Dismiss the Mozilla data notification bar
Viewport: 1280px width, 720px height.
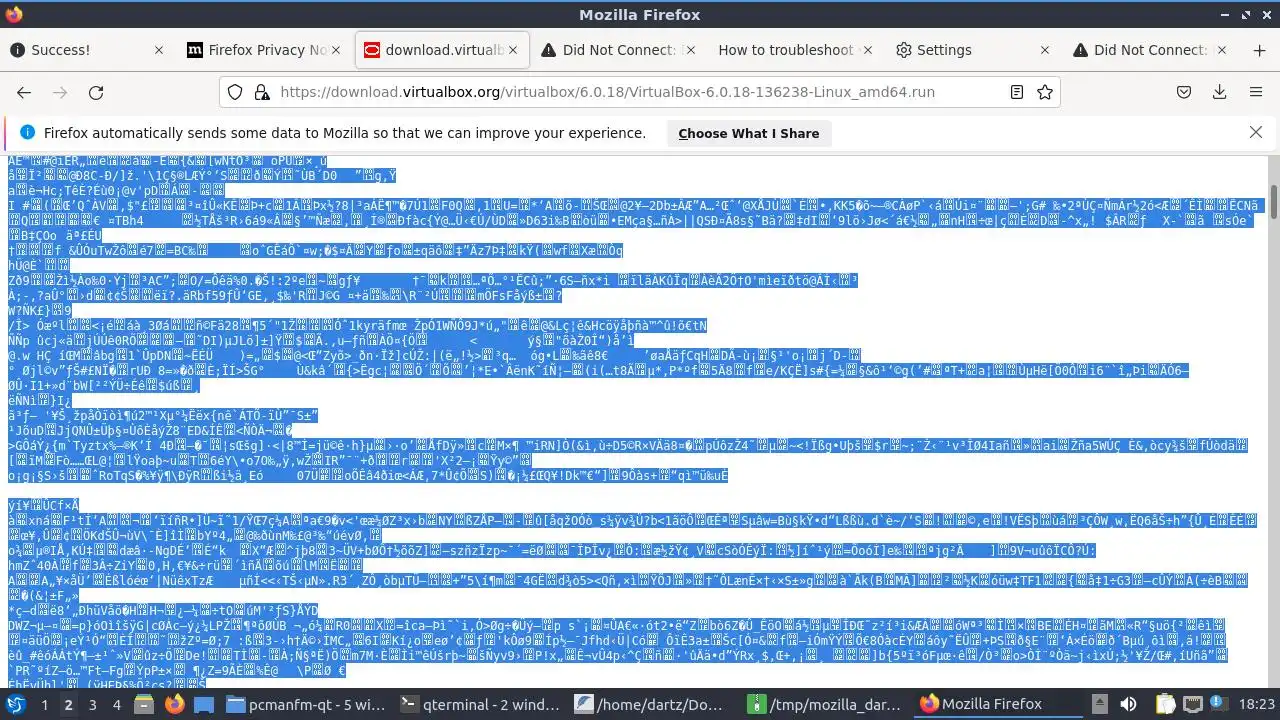coord(1256,132)
